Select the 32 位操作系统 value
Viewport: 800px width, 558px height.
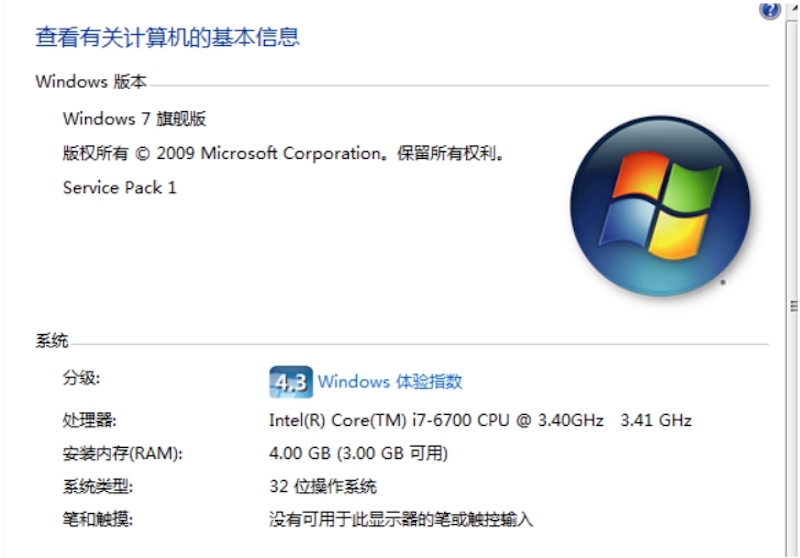coord(323,487)
